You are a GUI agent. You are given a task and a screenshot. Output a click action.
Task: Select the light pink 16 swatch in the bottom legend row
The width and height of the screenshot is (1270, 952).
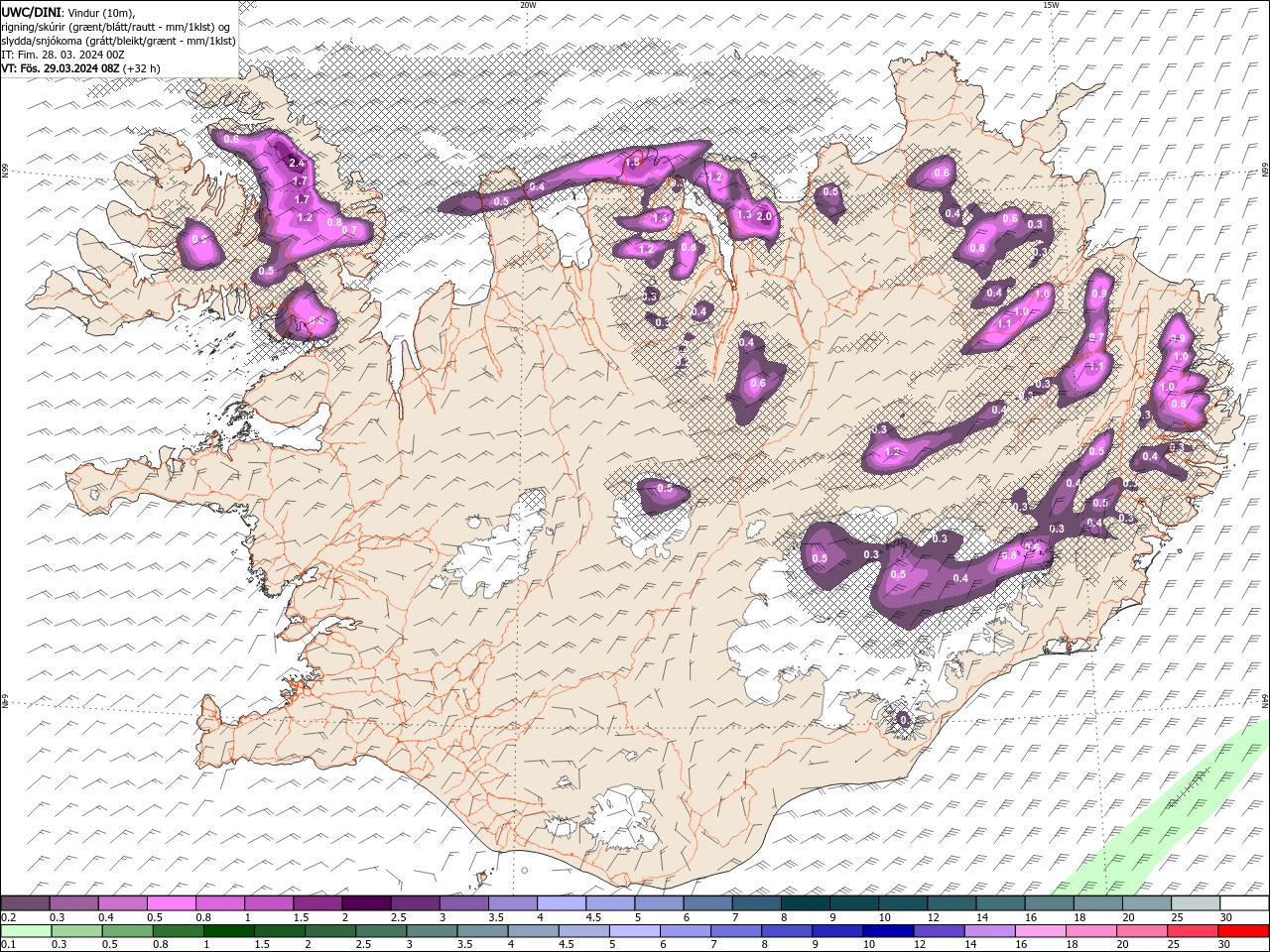coord(1039,931)
